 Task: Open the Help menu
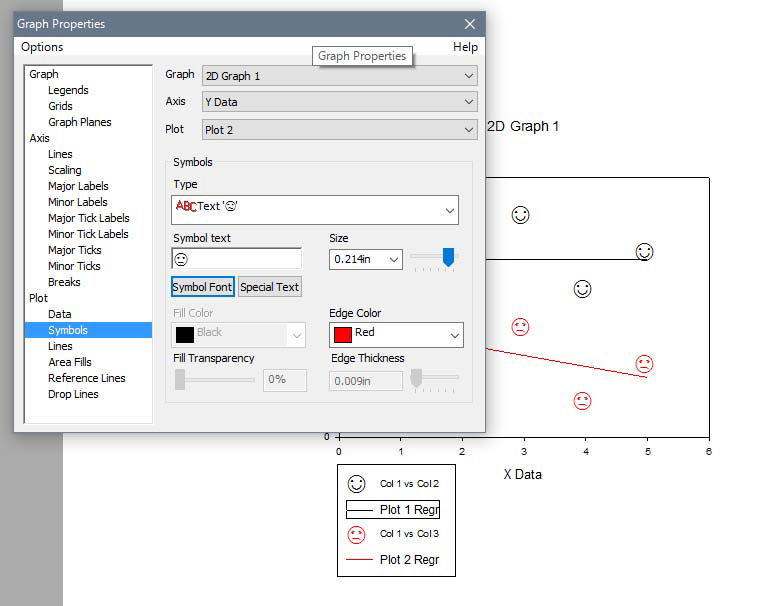(465, 47)
